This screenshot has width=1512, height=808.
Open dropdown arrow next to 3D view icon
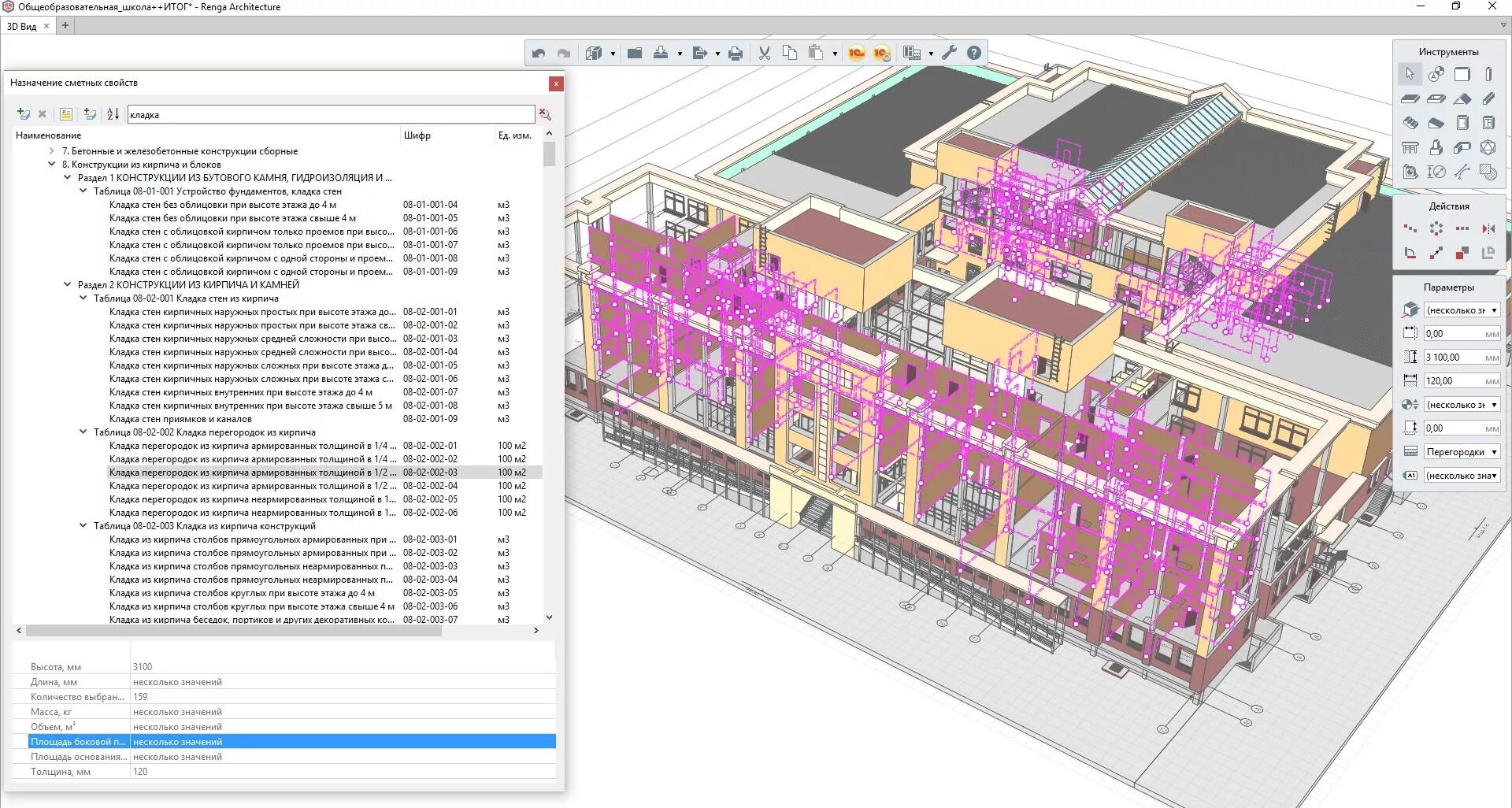click(x=613, y=54)
